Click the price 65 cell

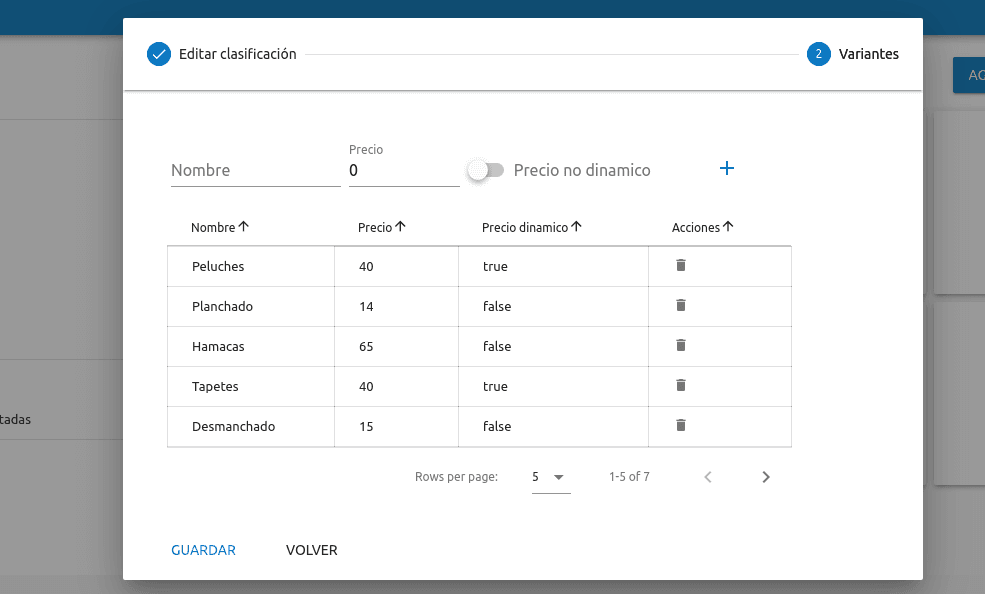(396, 347)
